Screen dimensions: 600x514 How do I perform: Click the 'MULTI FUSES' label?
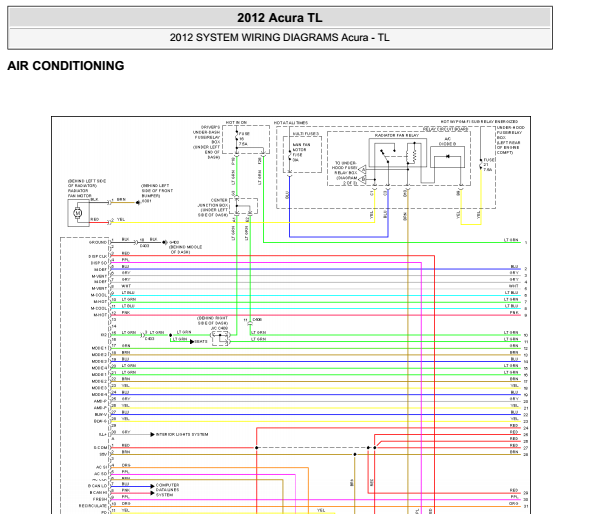click(305, 134)
